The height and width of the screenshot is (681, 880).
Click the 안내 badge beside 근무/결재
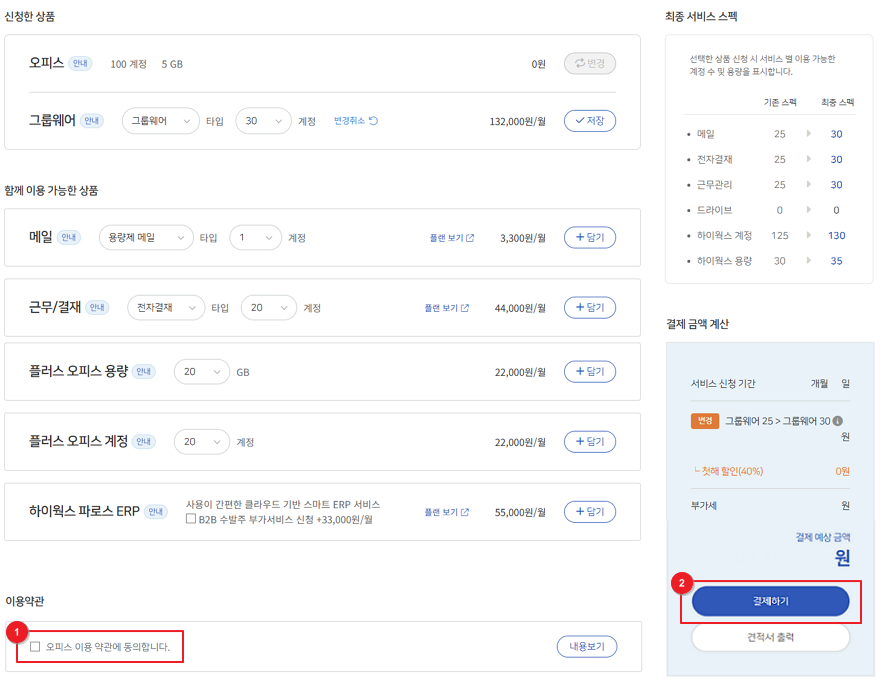pos(97,308)
